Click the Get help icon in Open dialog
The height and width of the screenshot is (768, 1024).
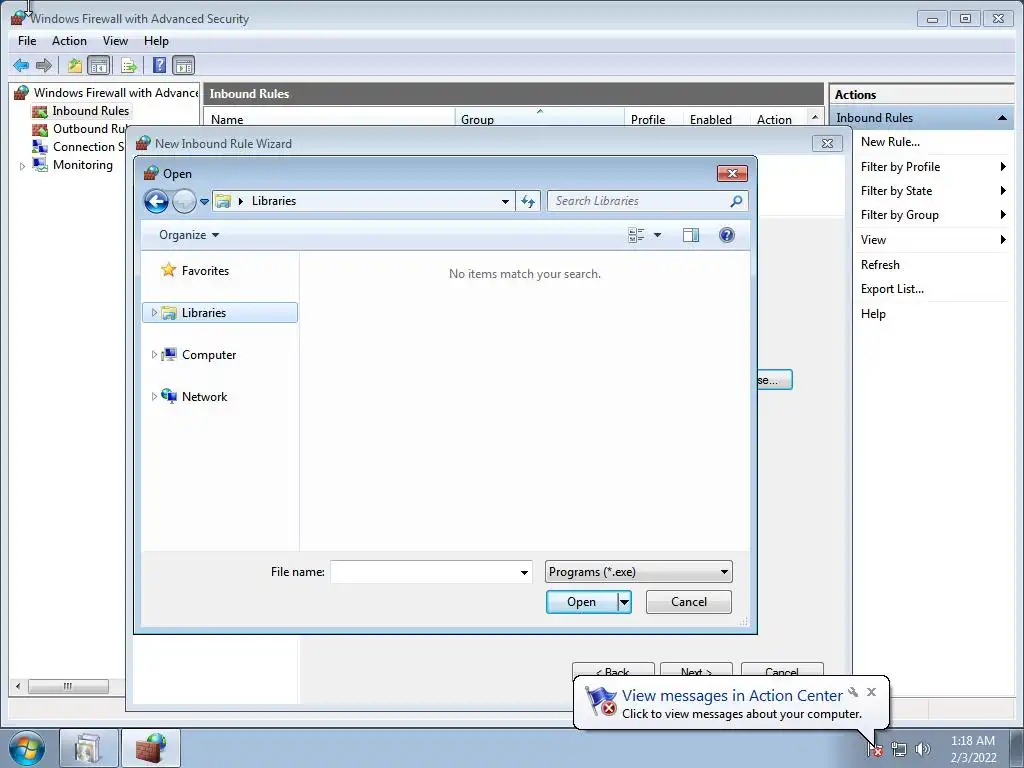[726, 235]
